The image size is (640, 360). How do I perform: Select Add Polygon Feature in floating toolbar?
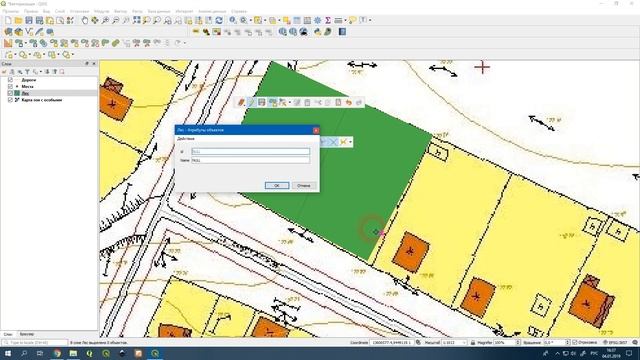click(272, 102)
